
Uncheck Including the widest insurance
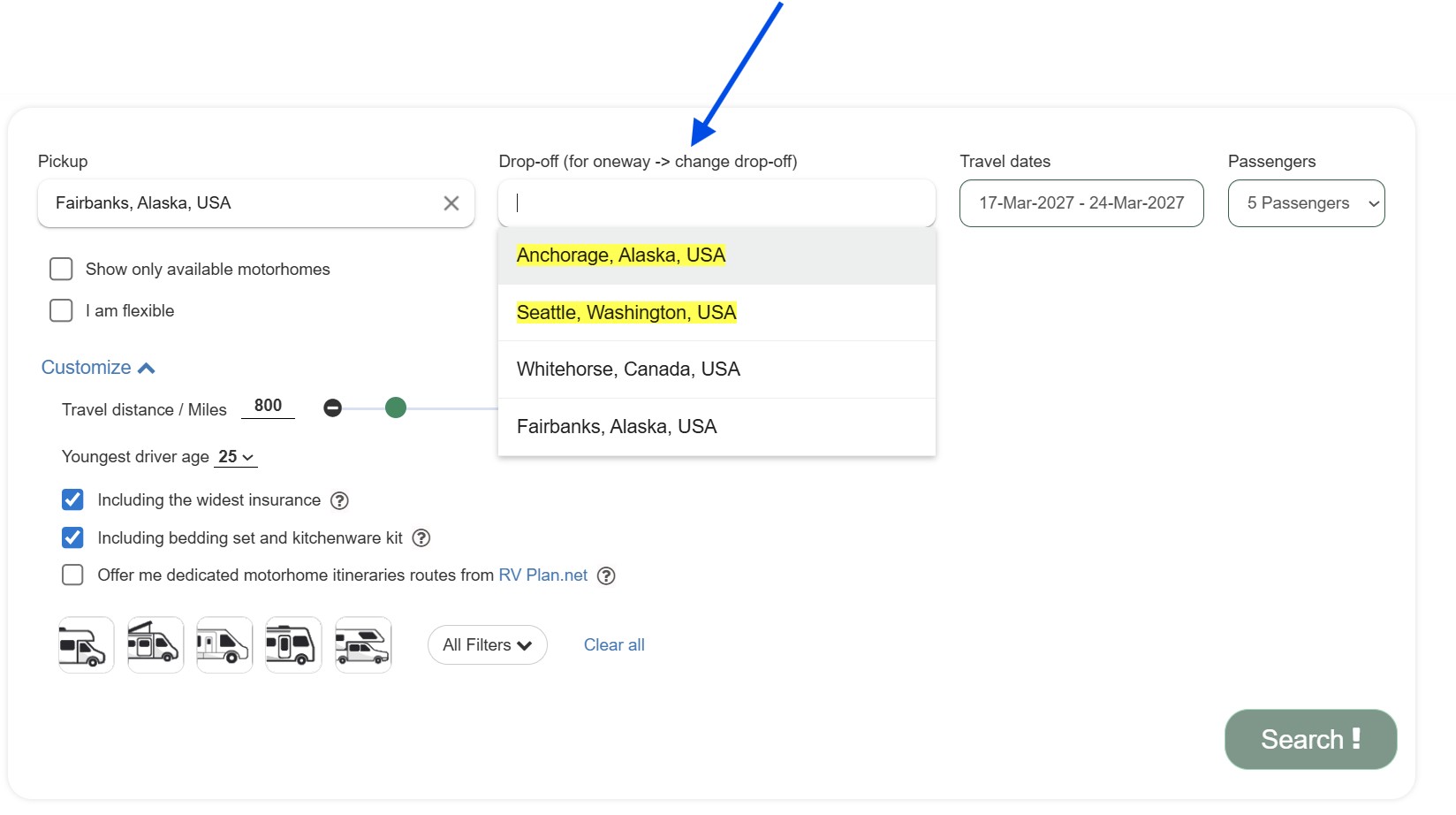click(72, 500)
